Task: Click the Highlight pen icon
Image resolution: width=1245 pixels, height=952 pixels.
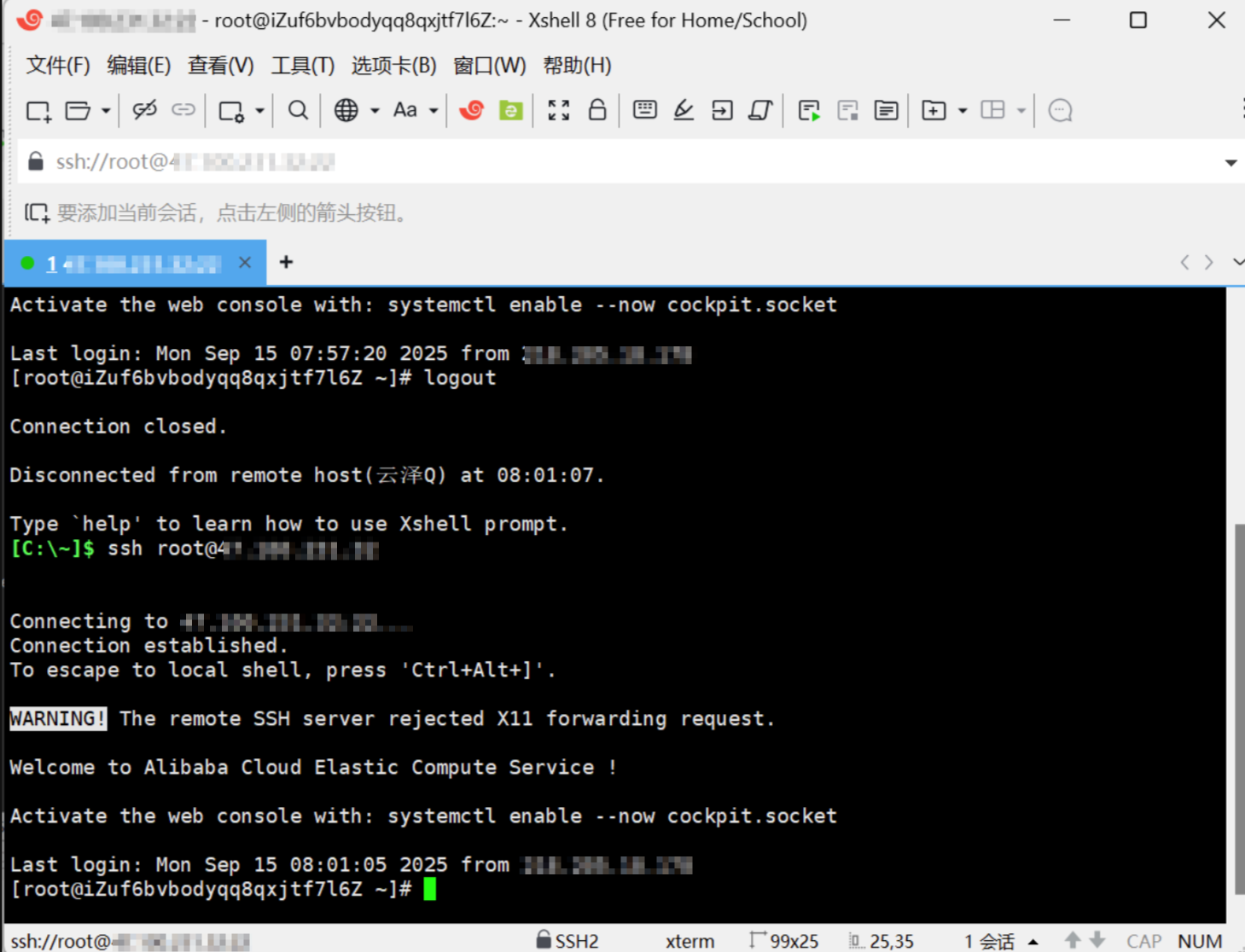Action: pyautogui.click(x=684, y=110)
